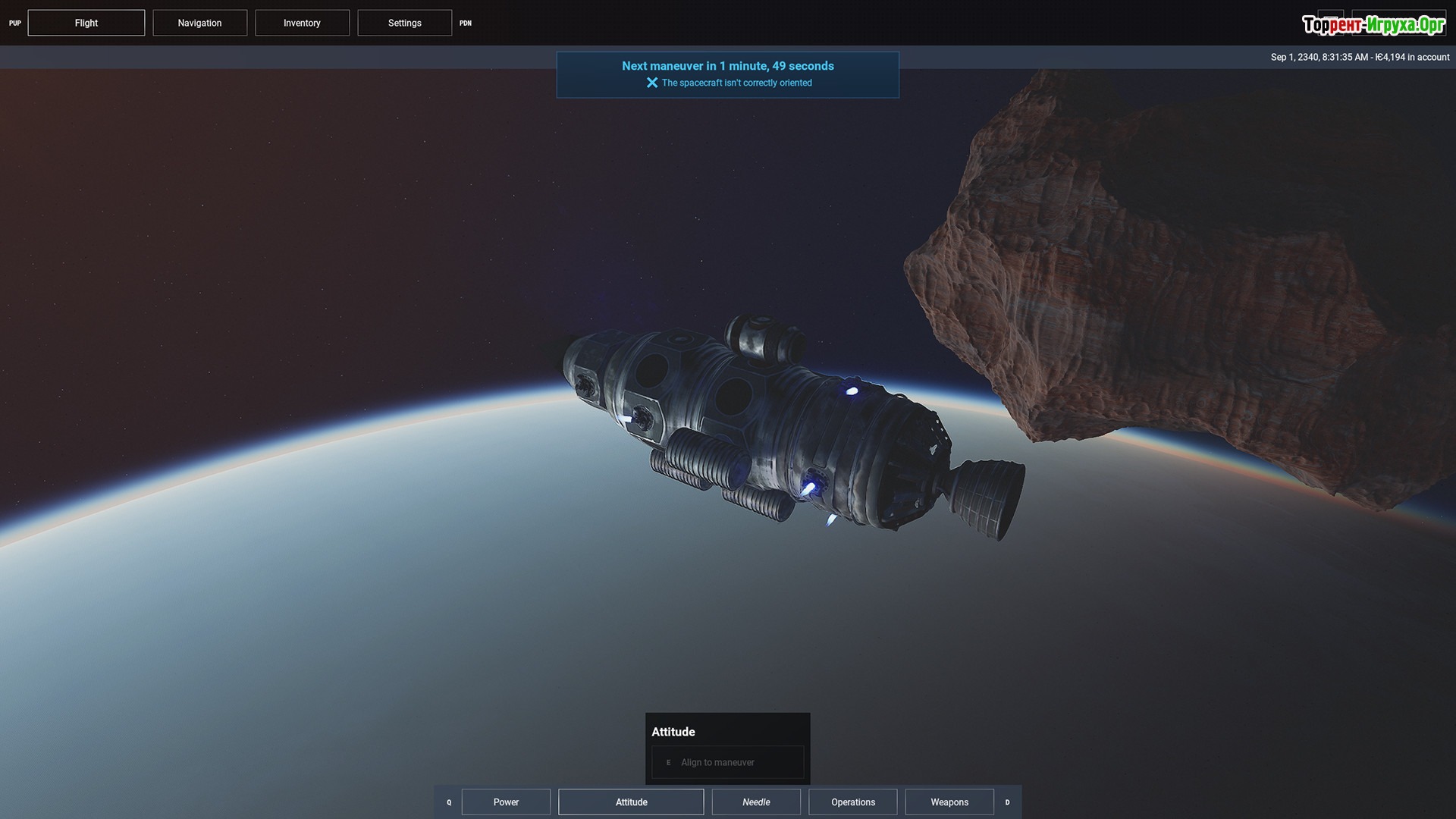1456x819 pixels.
Task: Click the Q key hint left of Power
Action: click(x=449, y=802)
